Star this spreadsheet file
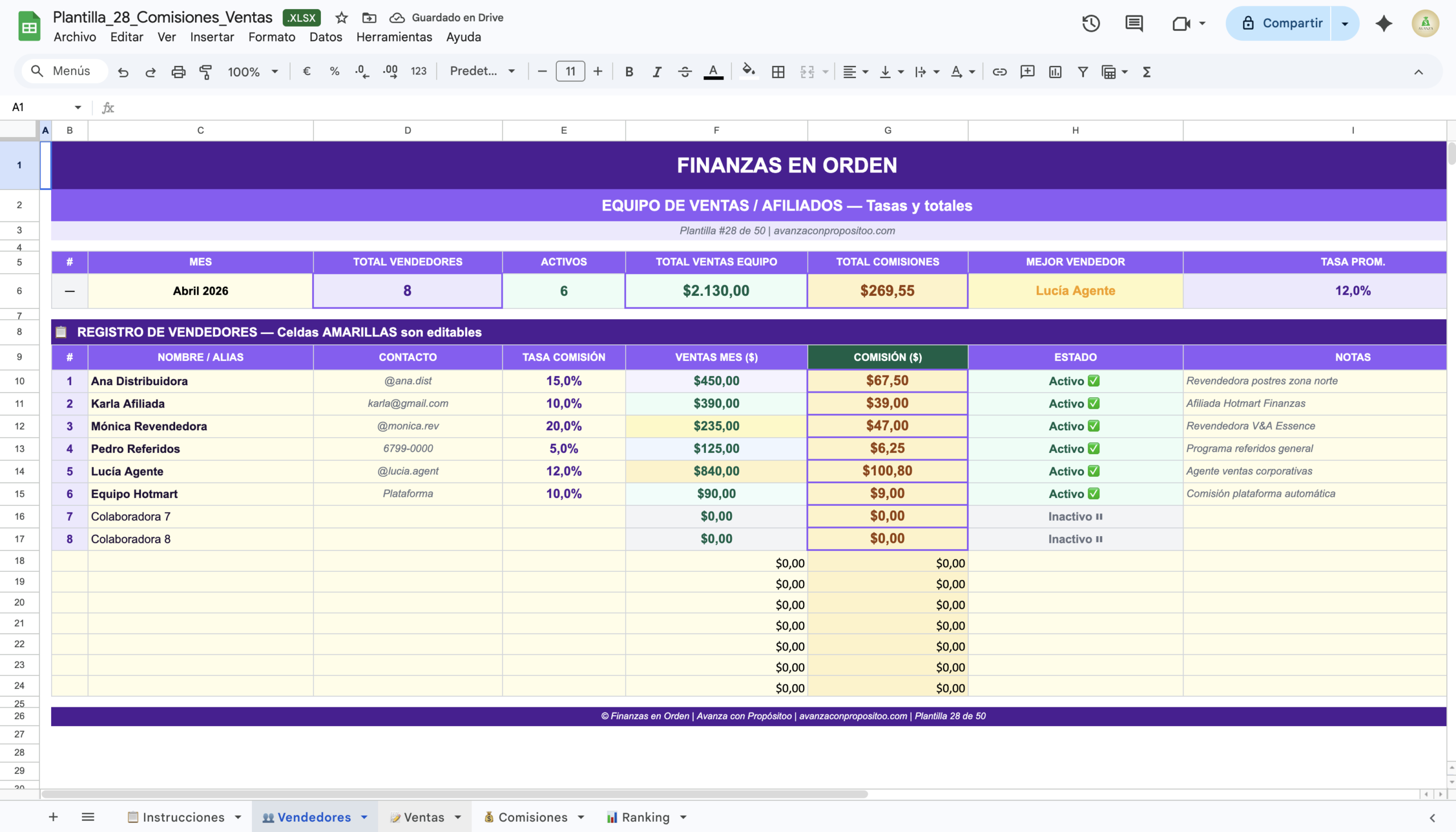 tap(341, 18)
